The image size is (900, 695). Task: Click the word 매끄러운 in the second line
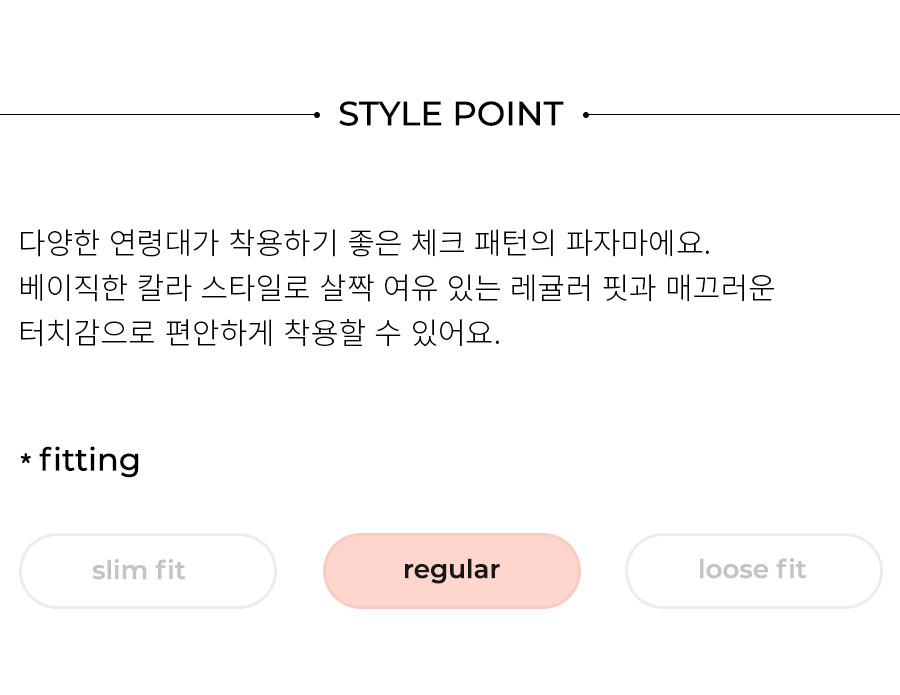[x=720, y=288]
